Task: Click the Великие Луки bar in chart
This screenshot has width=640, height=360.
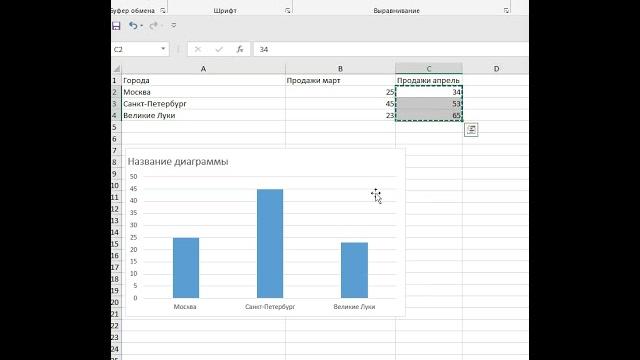Action: [x=354, y=270]
